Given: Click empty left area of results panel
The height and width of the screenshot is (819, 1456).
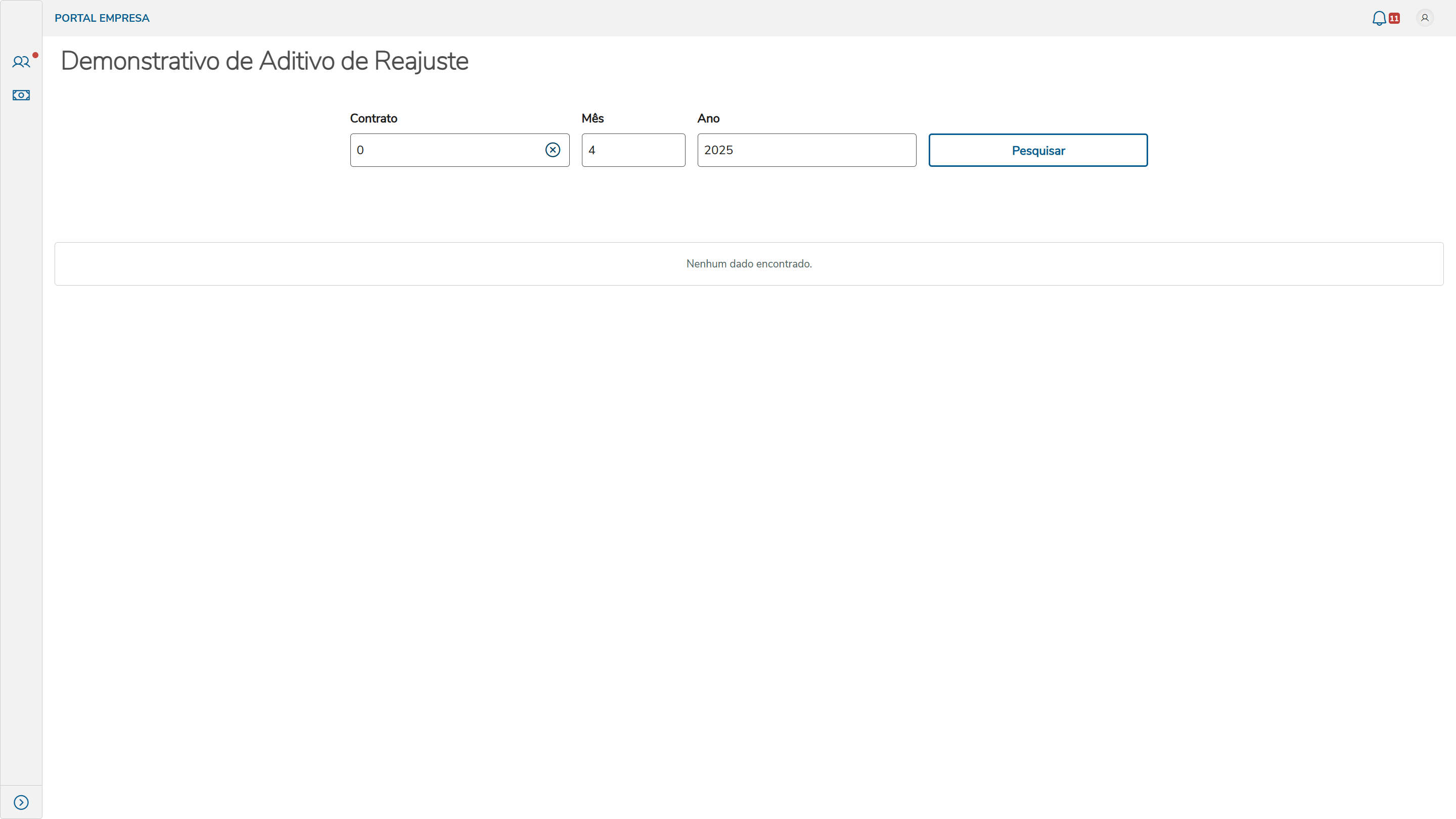Looking at the screenshot, I should (226, 264).
